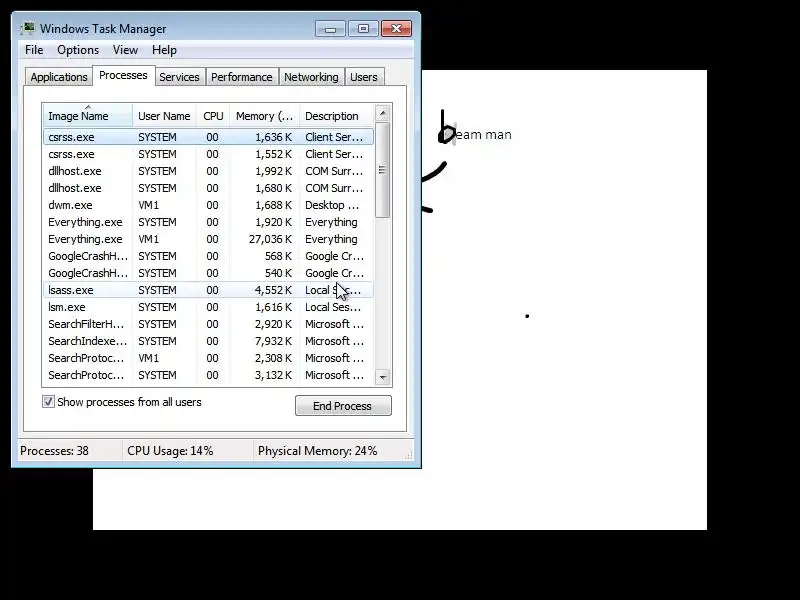Select SearchProtoc... run by VM1
The width and height of the screenshot is (800, 600).
click(209, 358)
